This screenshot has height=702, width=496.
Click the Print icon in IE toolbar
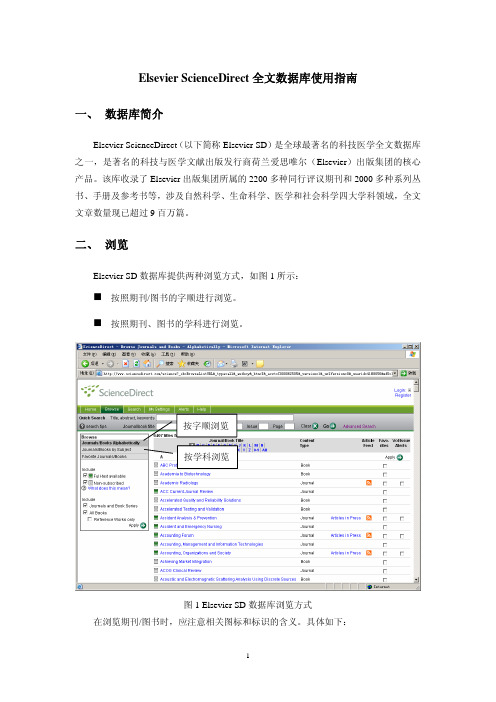coord(234,364)
